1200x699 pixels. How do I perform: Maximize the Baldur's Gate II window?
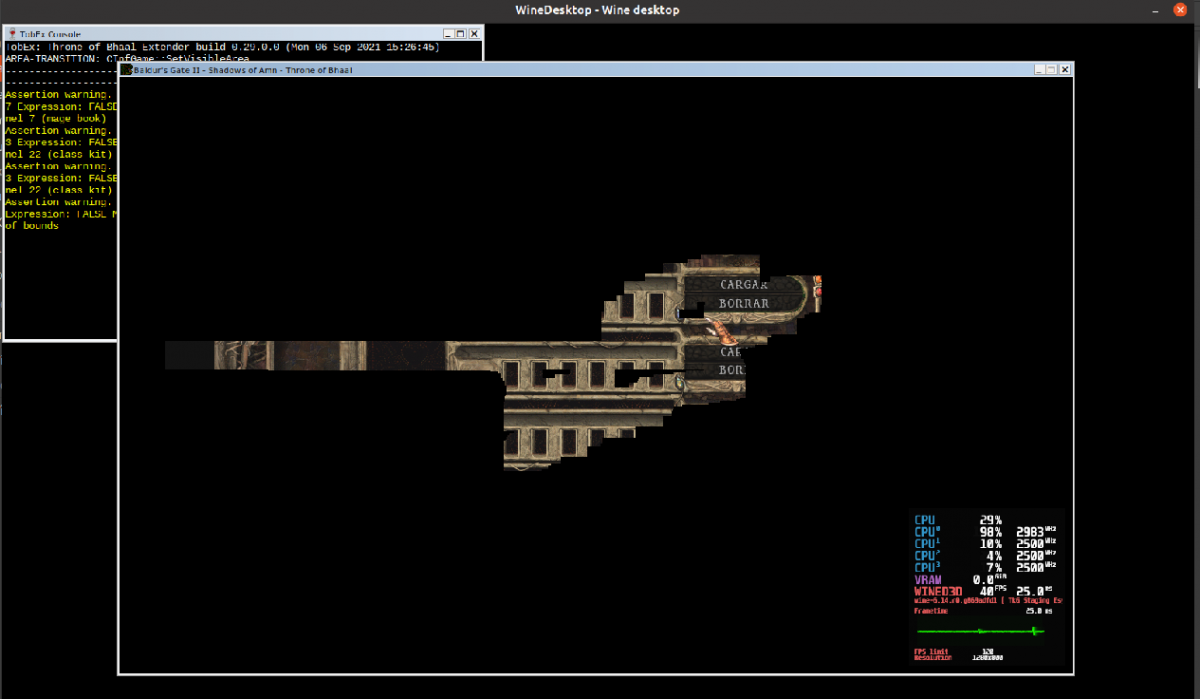click(1052, 70)
